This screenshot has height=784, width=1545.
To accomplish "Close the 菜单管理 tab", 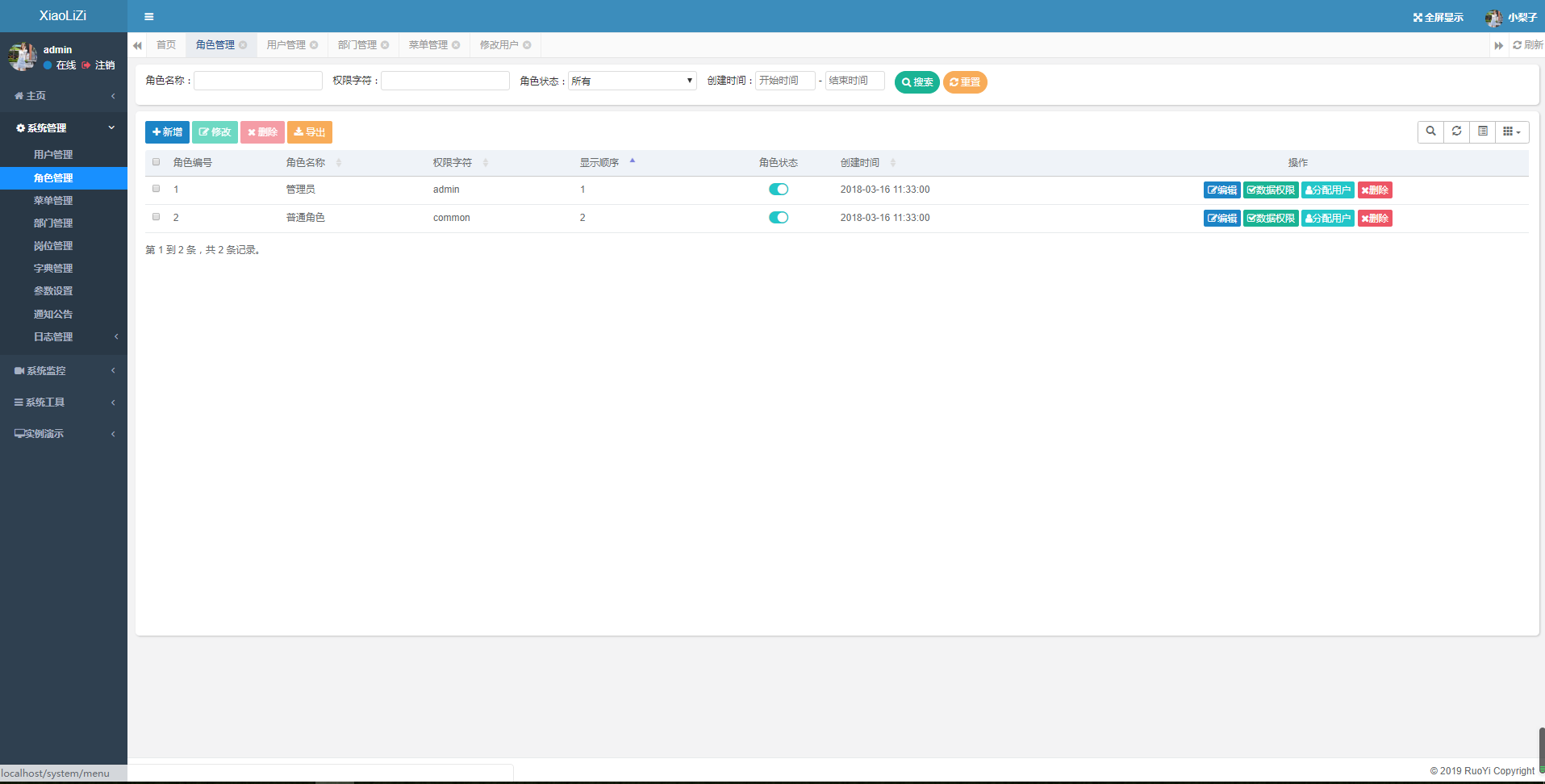I will click(456, 45).
